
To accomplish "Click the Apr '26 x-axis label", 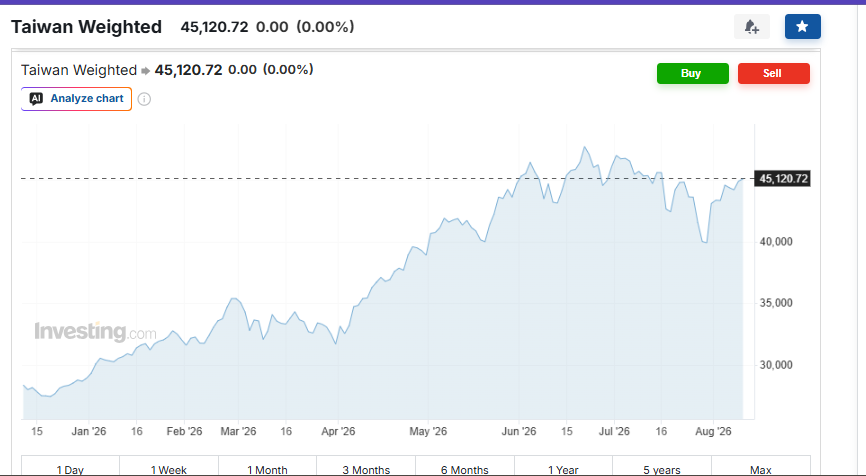I will click(338, 431).
